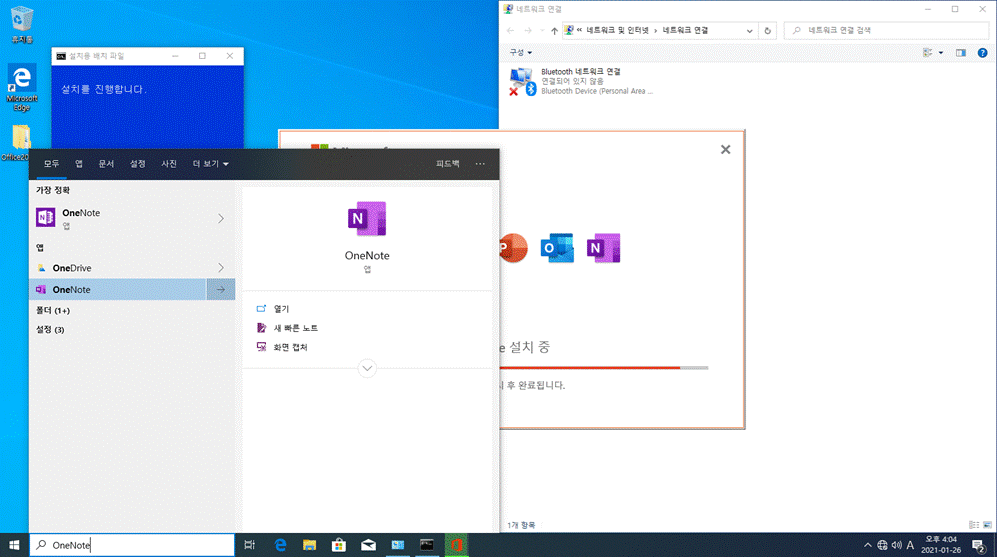997x557 pixels.
Task: Go forward in network connections window
Action: tap(528, 31)
